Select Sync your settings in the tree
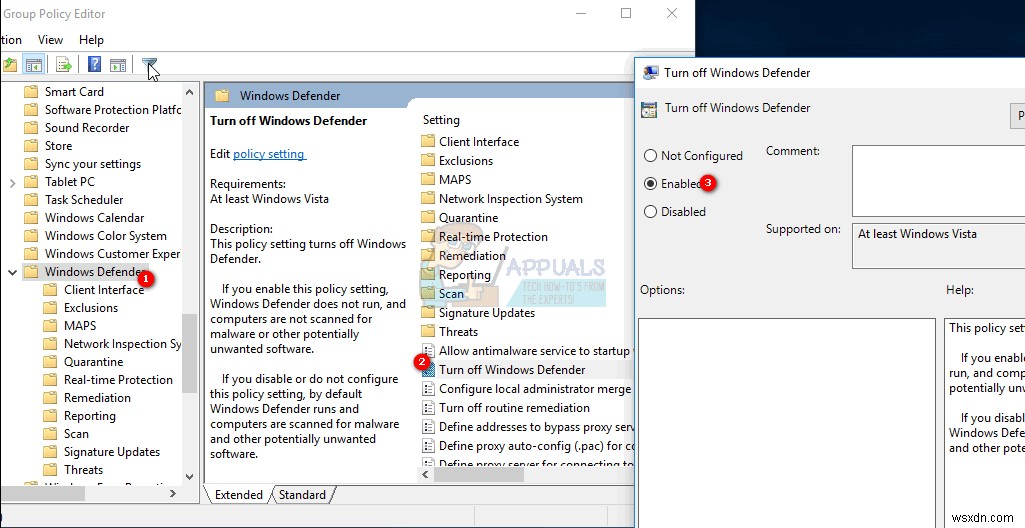The width and height of the screenshot is (1025, 528). coord(93,164)
